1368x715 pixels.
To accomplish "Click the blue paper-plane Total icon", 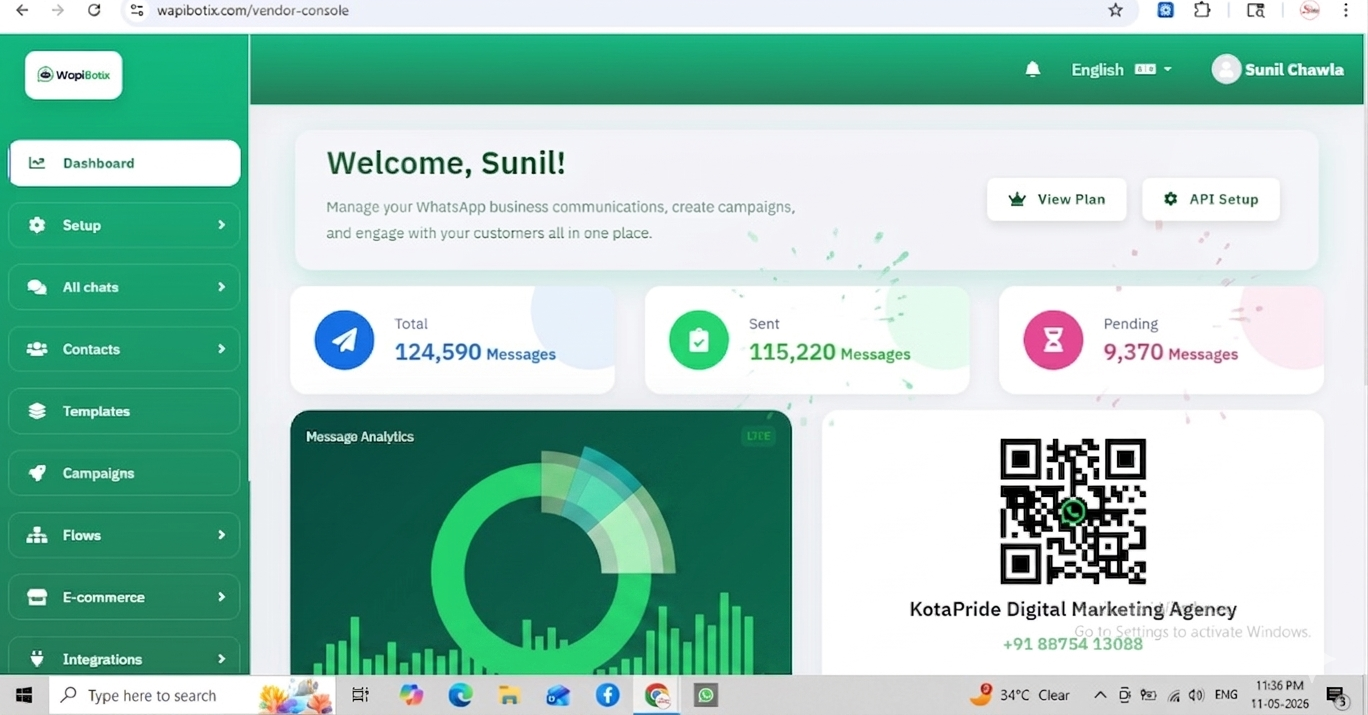I will [344, 340].
